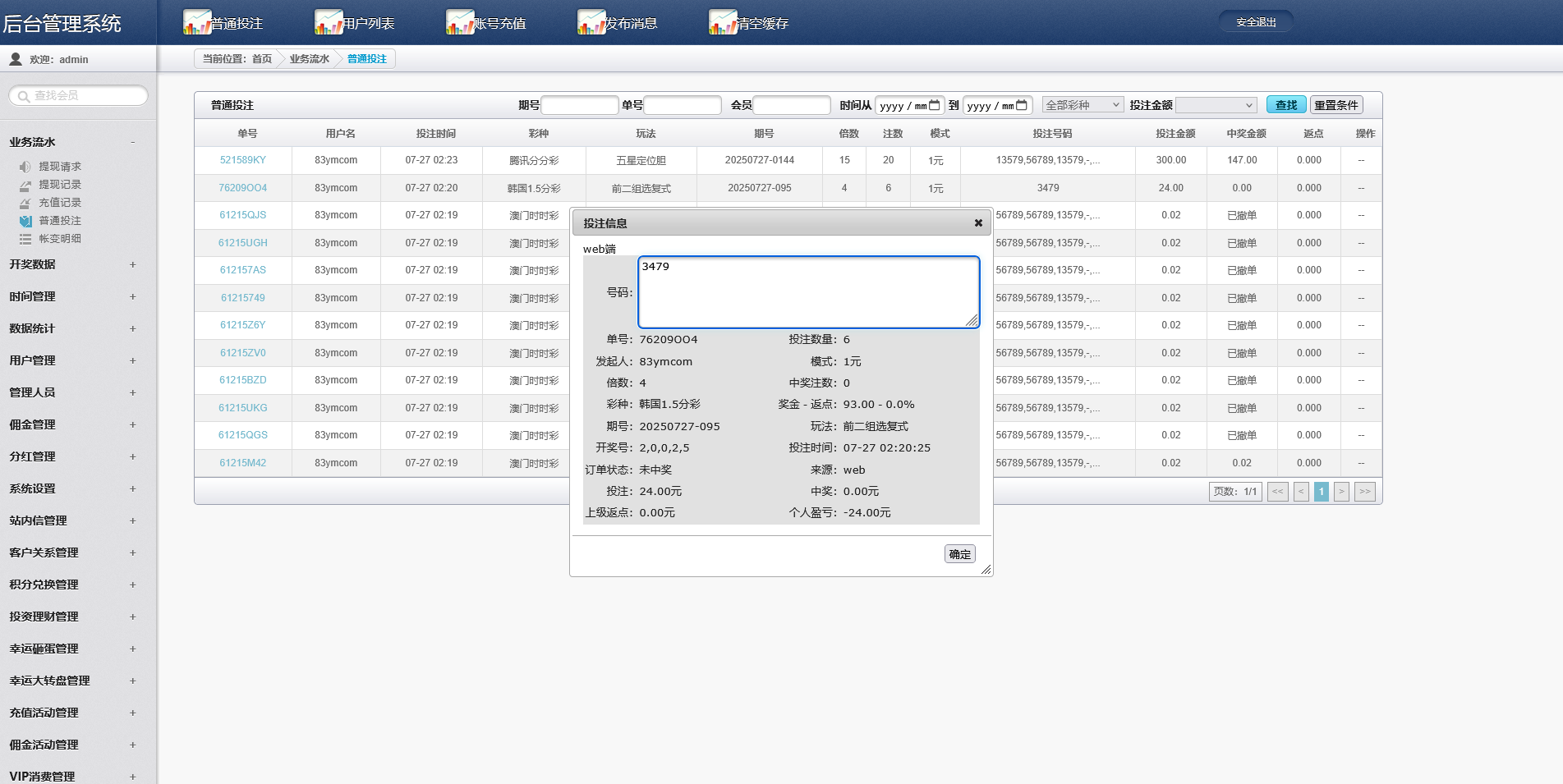
Task: Go to the last page (>>)
Action: (1365, 492)
